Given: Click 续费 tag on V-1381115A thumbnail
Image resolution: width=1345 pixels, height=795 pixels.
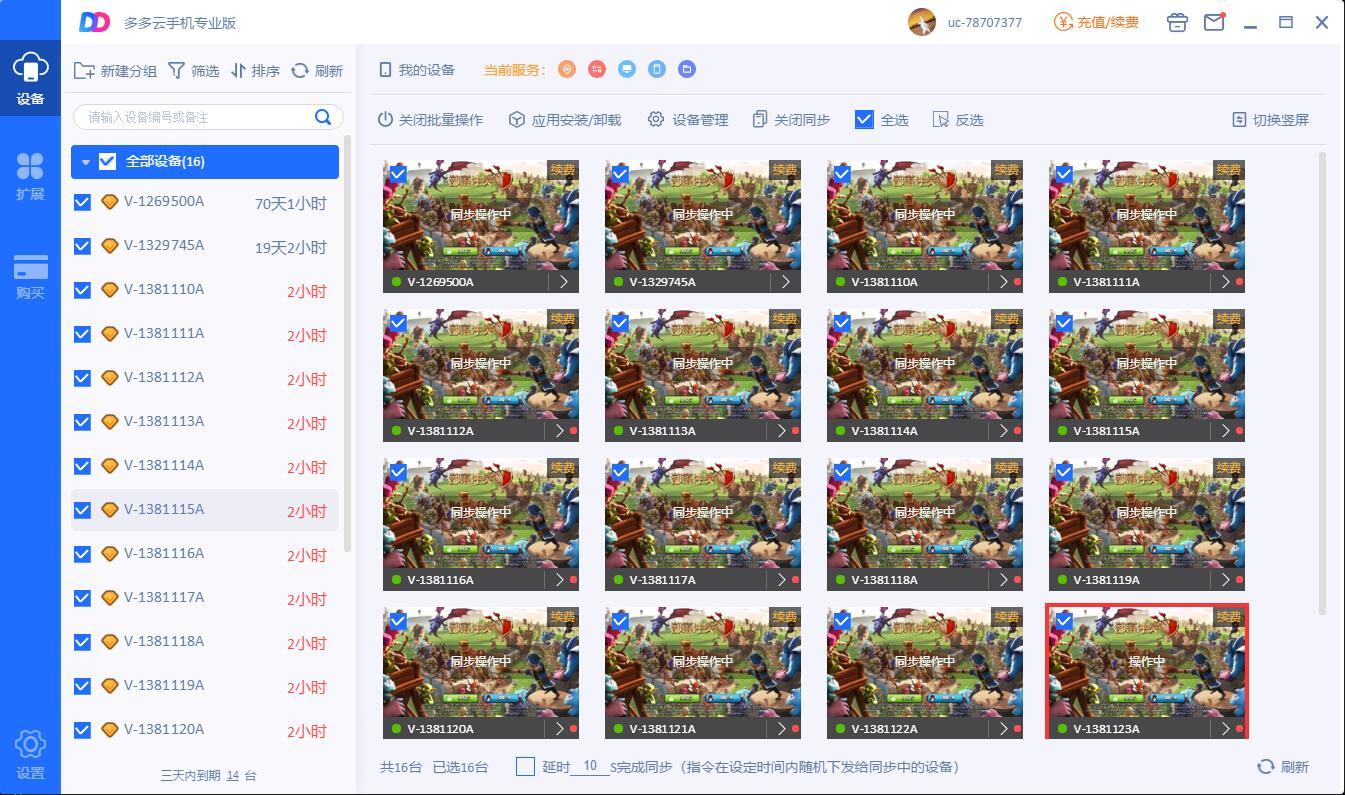Looking at the screenshot, I should (x=1229, y=319).
